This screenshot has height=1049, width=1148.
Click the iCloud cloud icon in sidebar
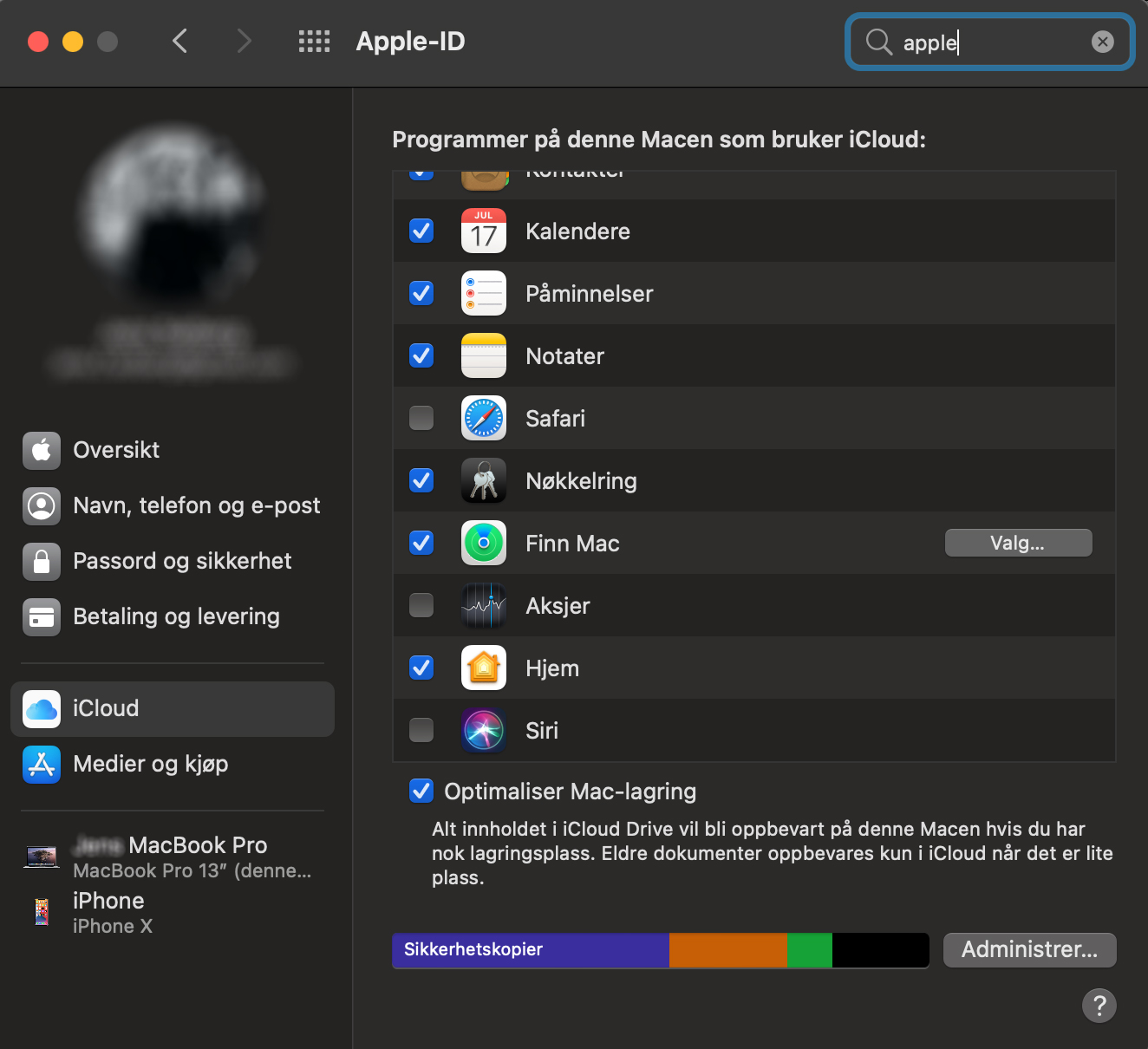(x=42, y=709)
